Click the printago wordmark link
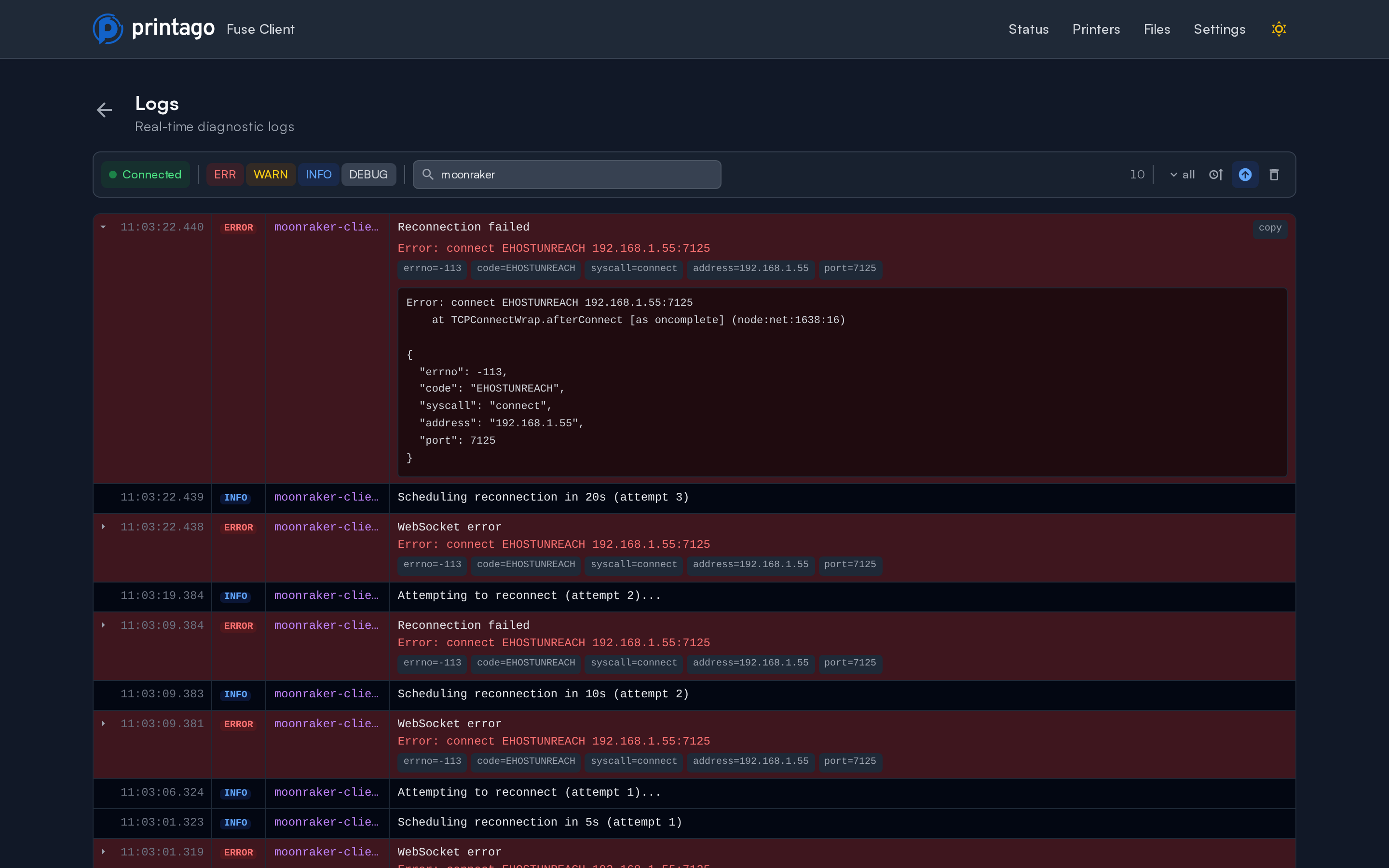1389x868 pixels. click(x=173, y=28)
